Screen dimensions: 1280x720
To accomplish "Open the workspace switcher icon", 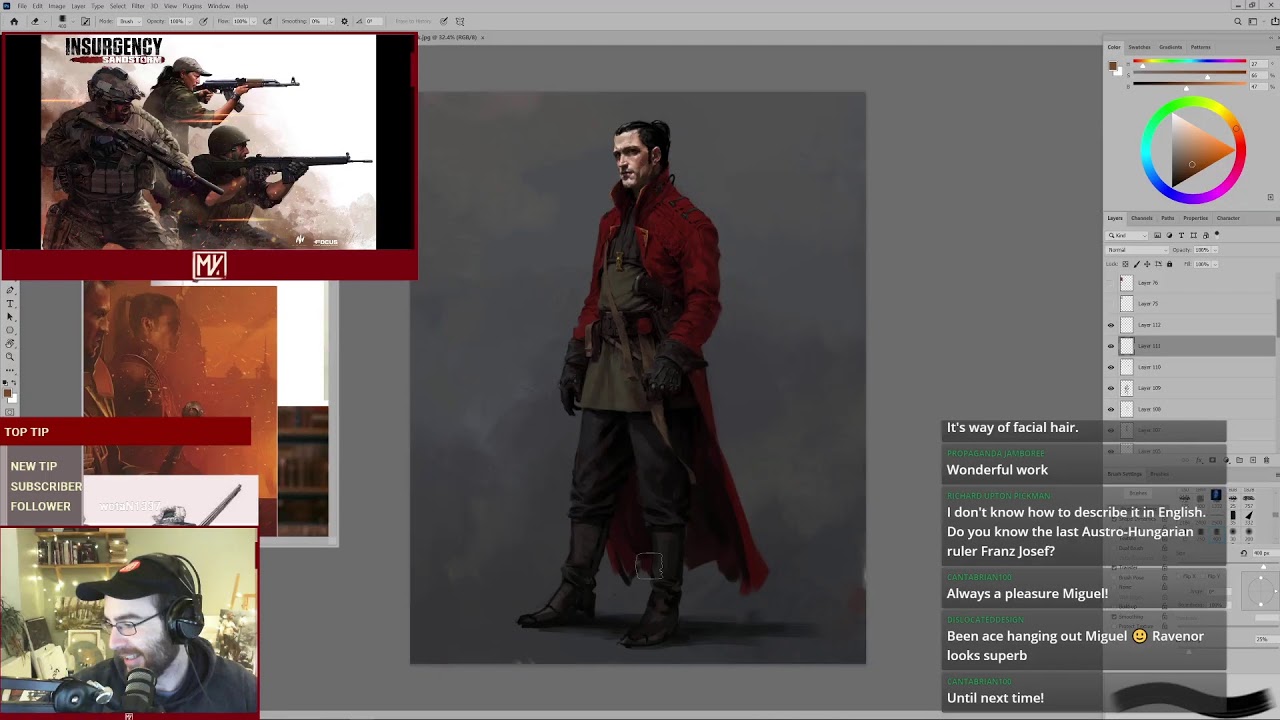I will [1253, 21].
